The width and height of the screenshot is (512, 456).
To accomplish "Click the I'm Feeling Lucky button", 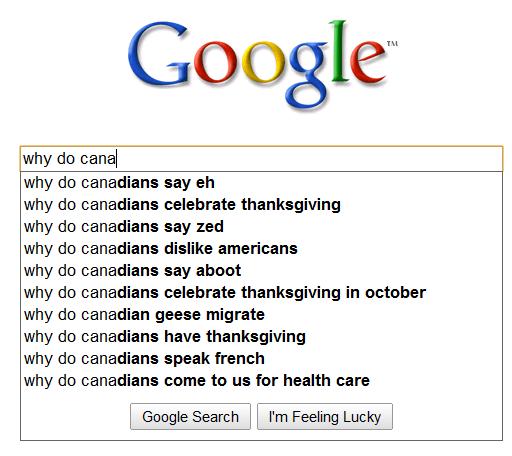I will 325,417.
